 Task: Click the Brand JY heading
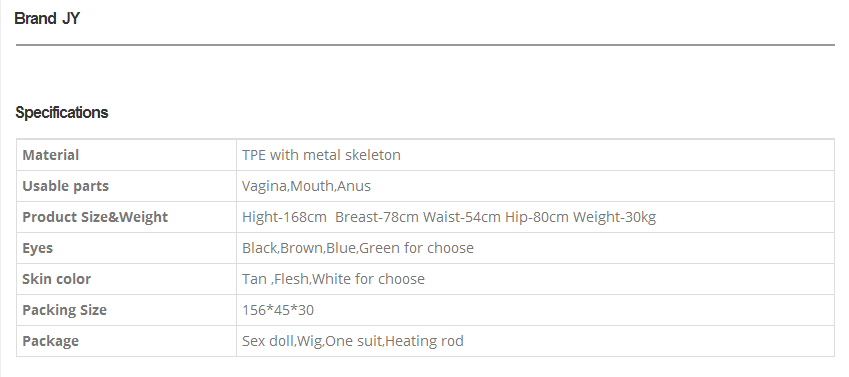pyautogui.click(x=47, y=18)
